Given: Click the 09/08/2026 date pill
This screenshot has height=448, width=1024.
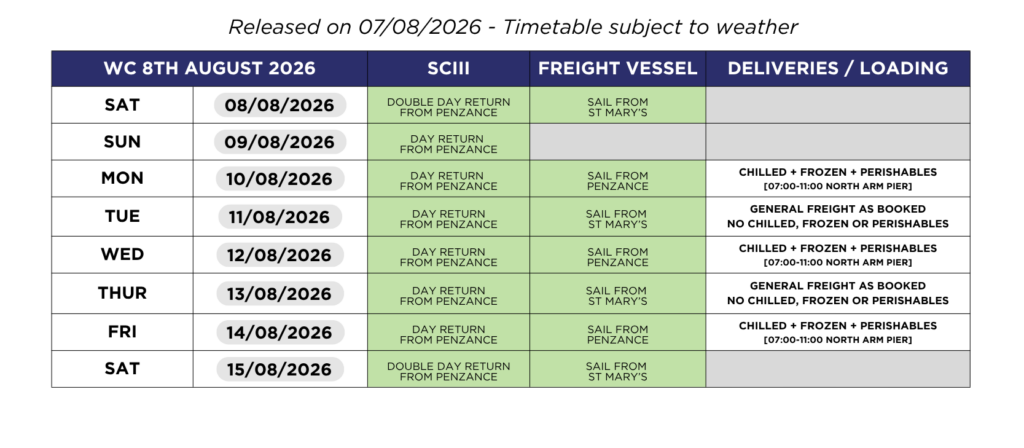Looking at the screenshot, I should click(x=280, y=142).
